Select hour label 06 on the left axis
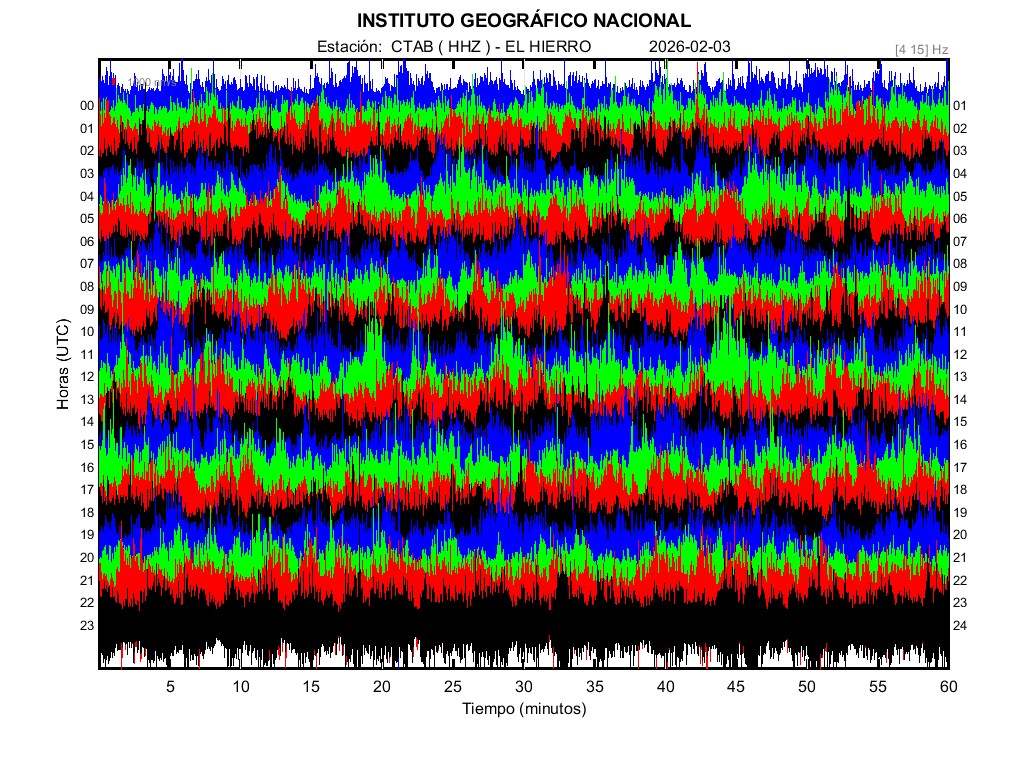1024x768 pixels. (x=87, y=241)
